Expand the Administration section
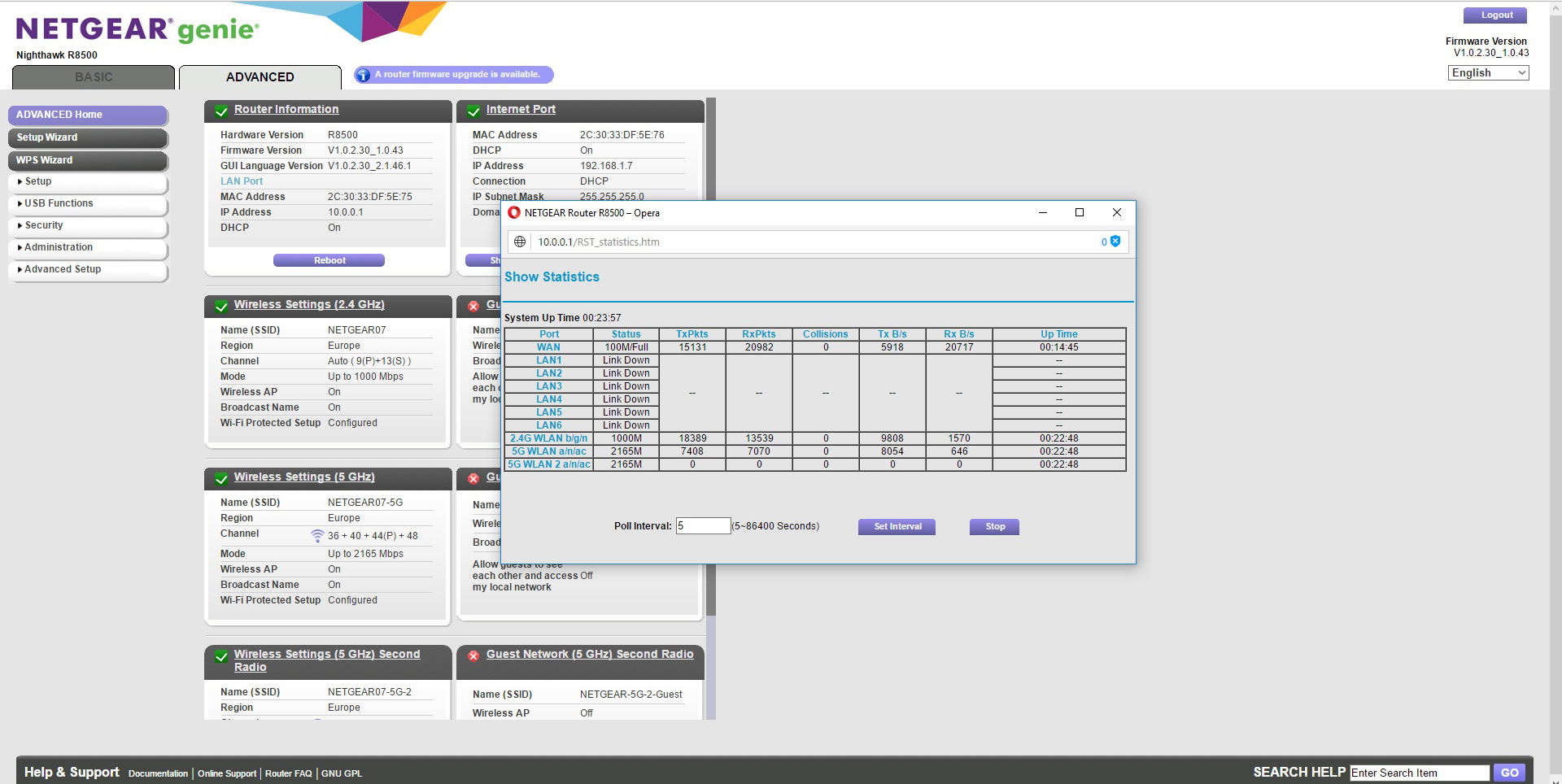Screen dimensions: 1562x784 [x=87, y=247]
